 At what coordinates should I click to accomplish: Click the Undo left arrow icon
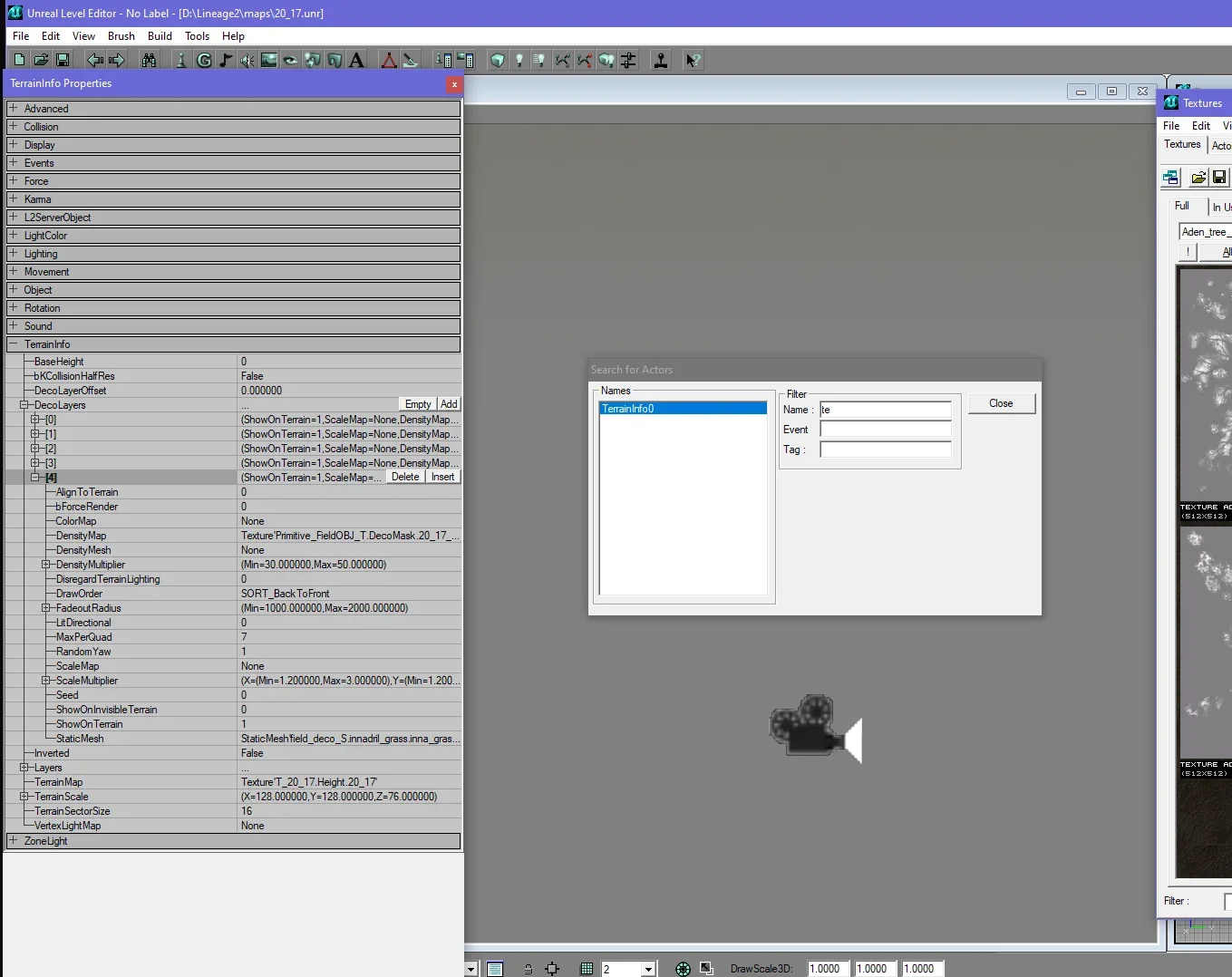click(94, 60)
